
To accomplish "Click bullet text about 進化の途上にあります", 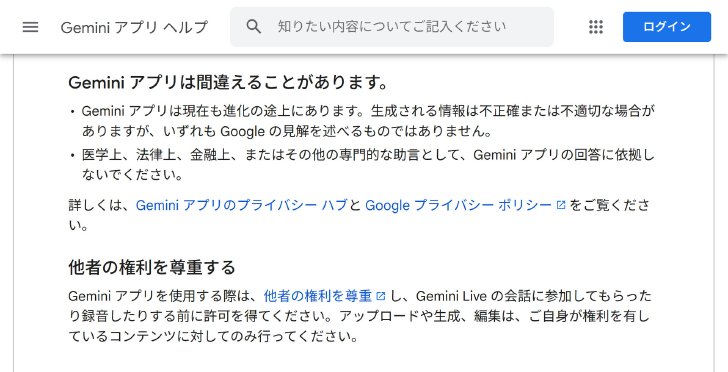I will 368,121.
